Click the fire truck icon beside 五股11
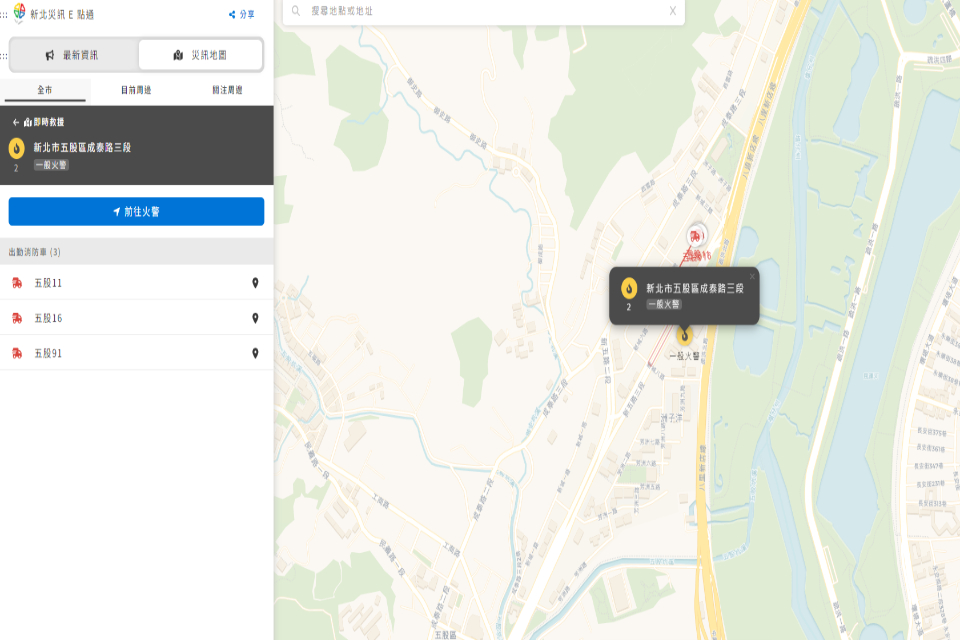Screen dimensions: 960x640 tap(17, 283)
